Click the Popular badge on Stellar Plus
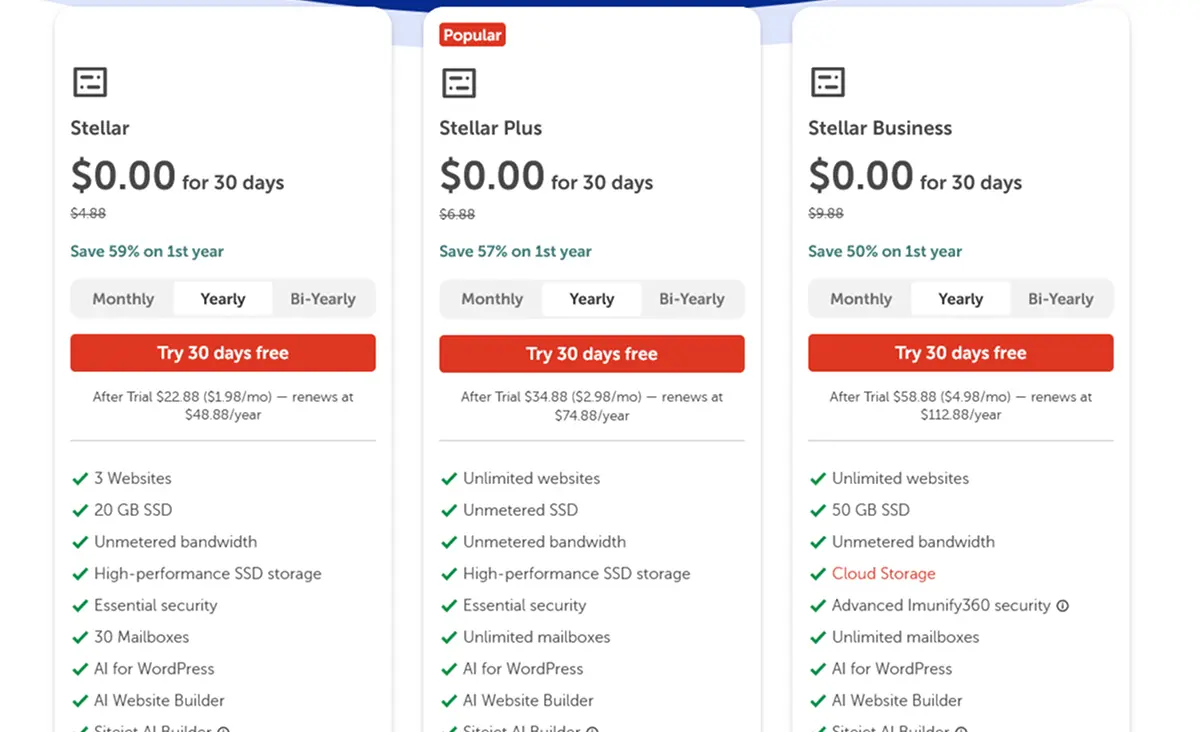 pos(471,34)
